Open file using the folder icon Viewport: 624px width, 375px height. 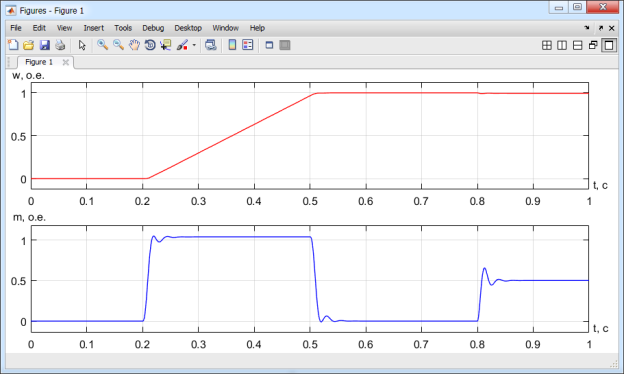pos(28,45)
